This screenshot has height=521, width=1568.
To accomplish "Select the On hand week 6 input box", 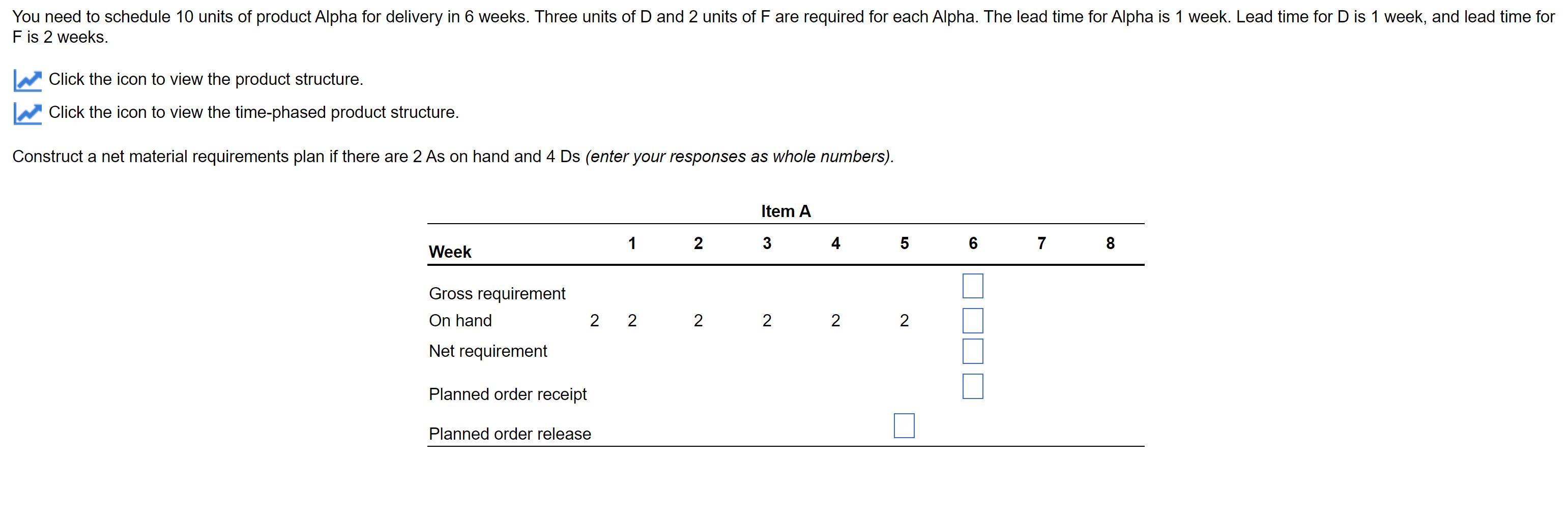I will tap(972, 320).
